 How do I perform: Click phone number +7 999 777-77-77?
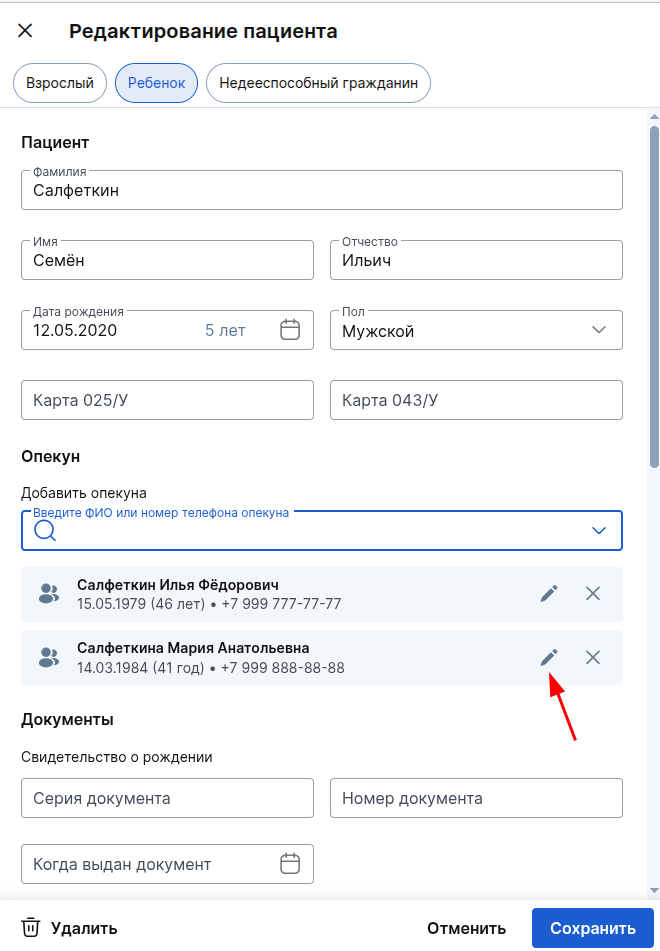coord(281,603)
